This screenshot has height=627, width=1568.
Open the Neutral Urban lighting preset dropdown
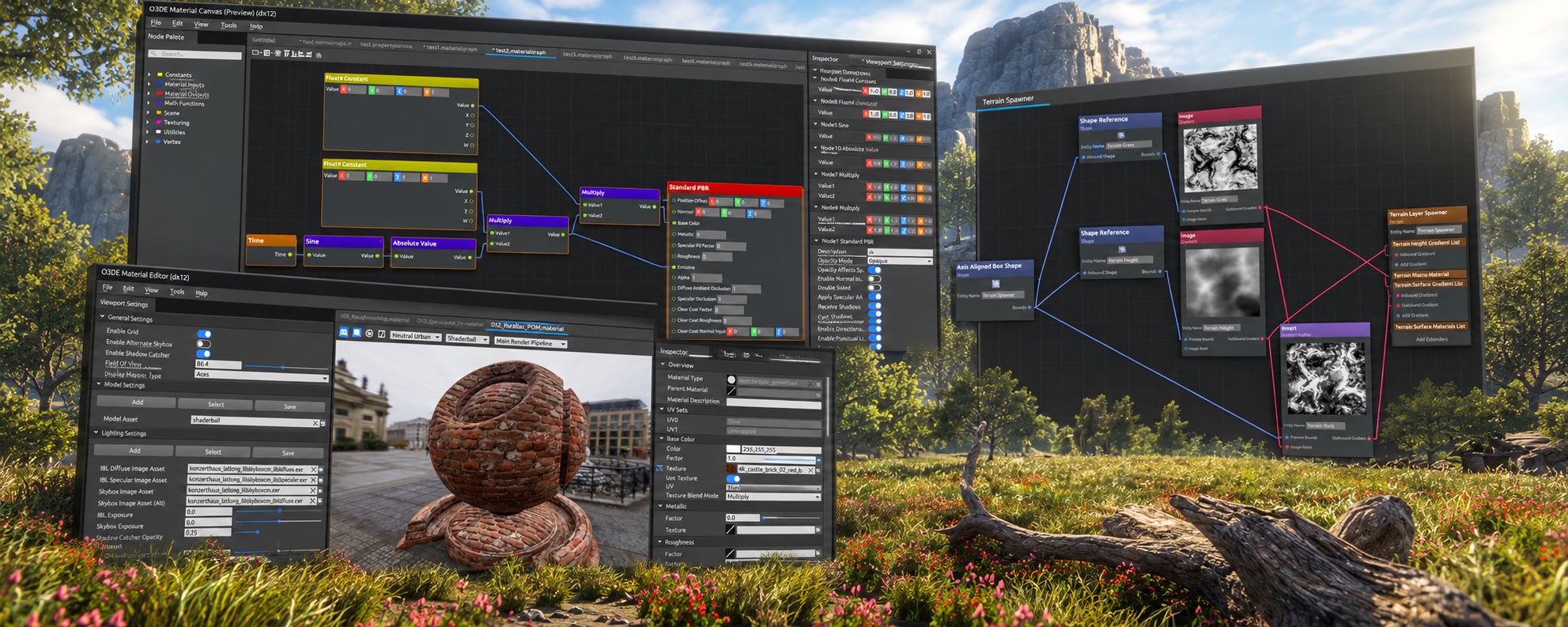(x=415, y=337)
